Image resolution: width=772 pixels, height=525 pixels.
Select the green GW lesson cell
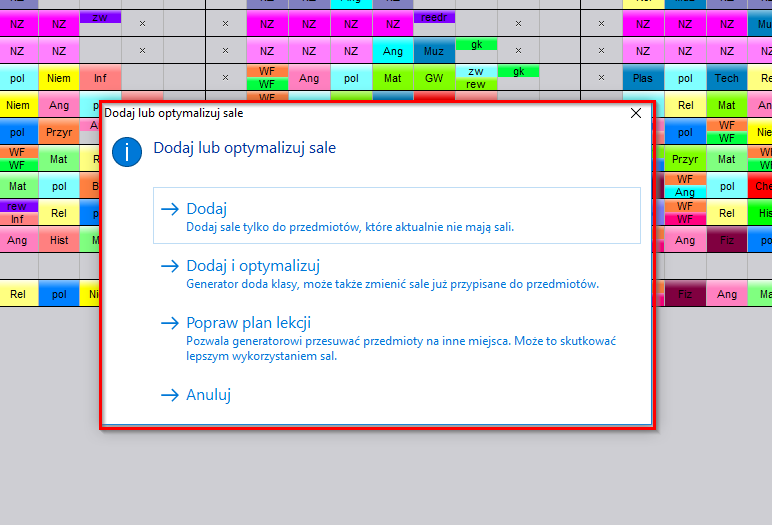(434, 77)
